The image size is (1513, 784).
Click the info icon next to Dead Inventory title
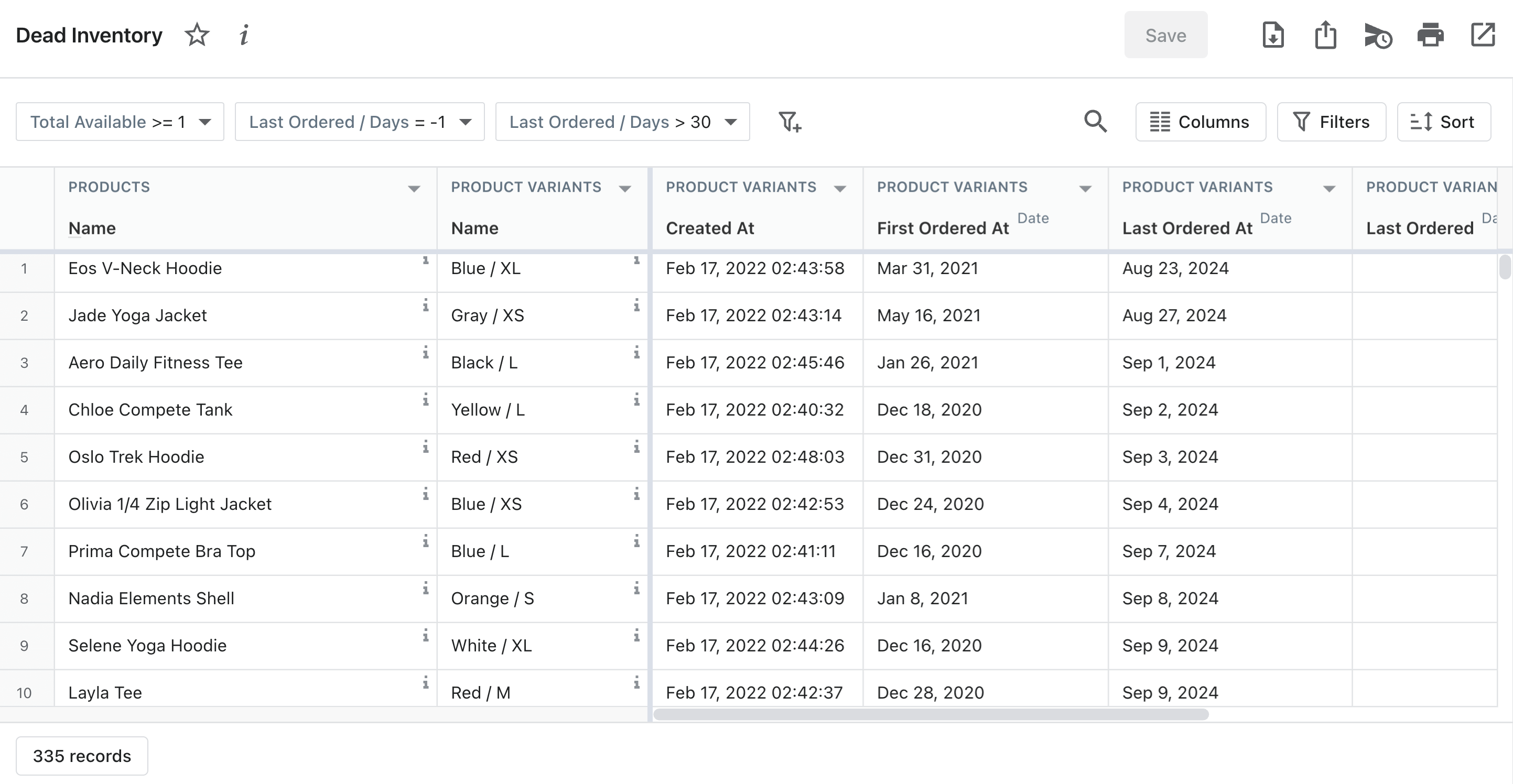244,35
